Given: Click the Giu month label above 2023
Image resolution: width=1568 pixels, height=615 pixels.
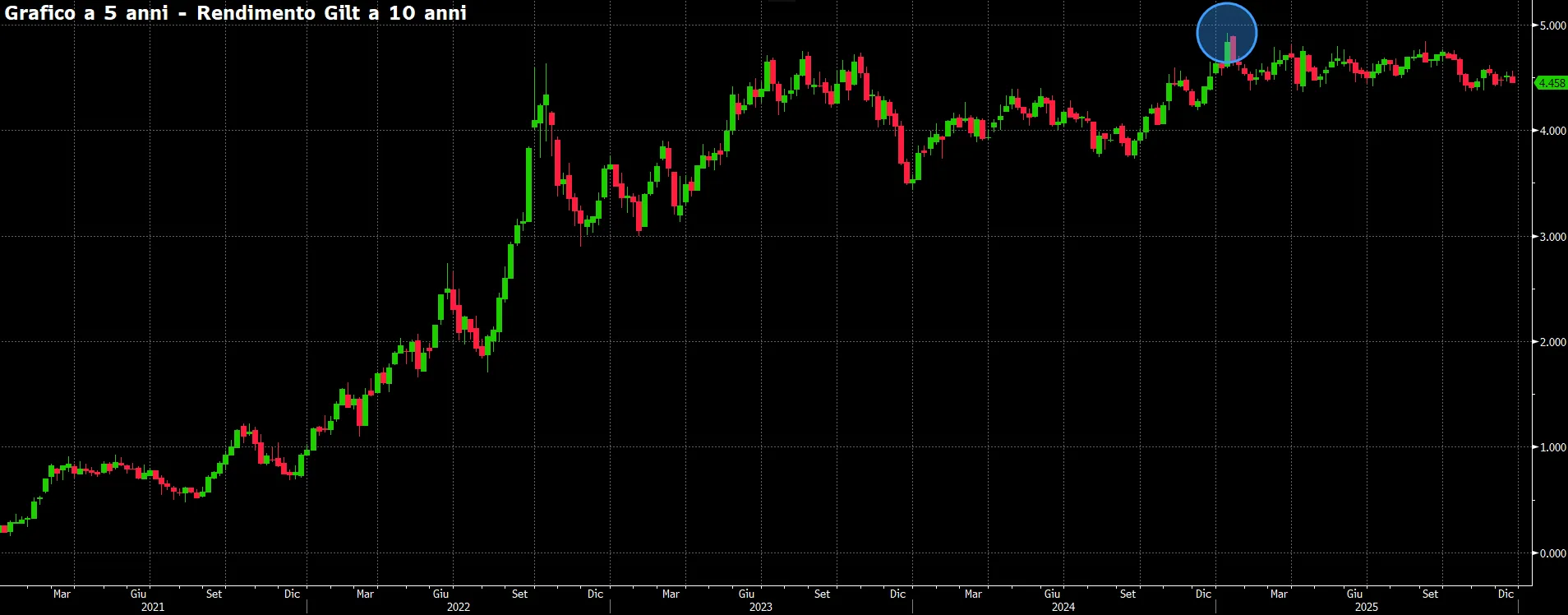Looking at the screenshot, I should pos(746,594).
